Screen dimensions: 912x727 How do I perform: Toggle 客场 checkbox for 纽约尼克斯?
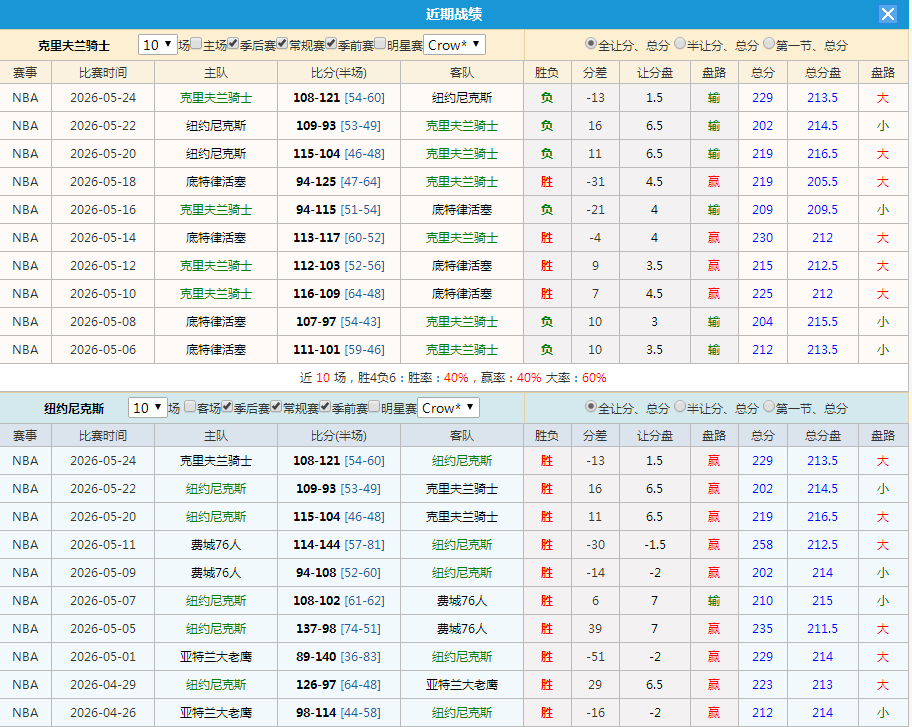(x=190, y=407)
